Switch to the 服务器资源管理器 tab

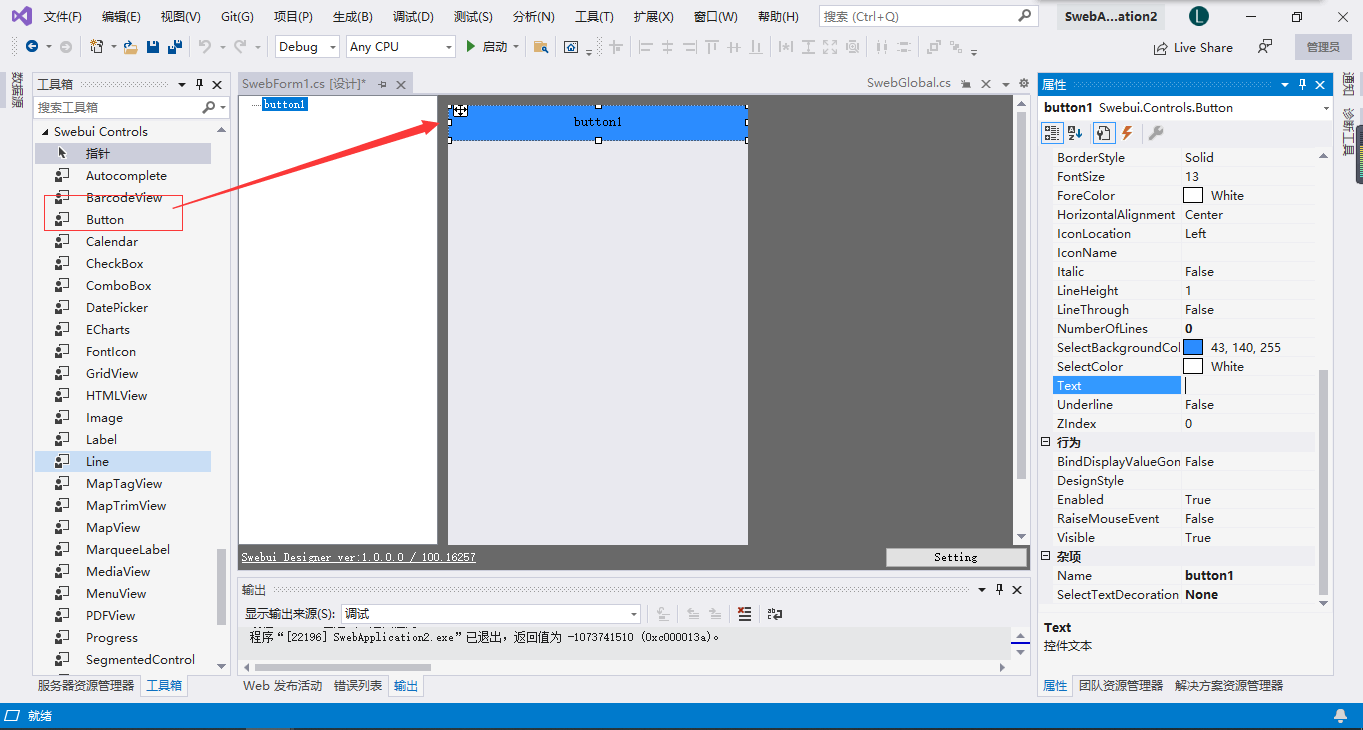86,686
